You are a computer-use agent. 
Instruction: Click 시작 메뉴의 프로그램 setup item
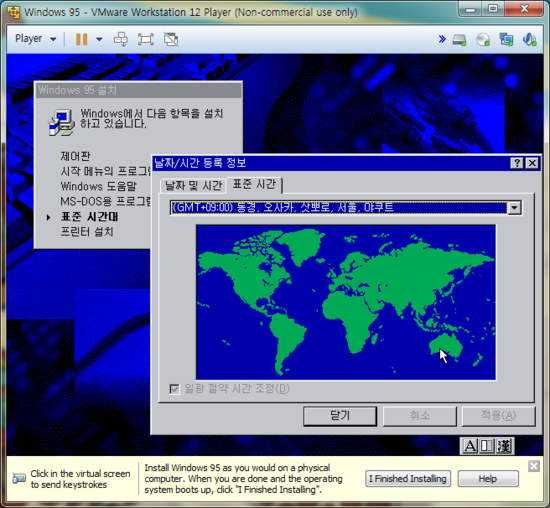pos(106,171)
